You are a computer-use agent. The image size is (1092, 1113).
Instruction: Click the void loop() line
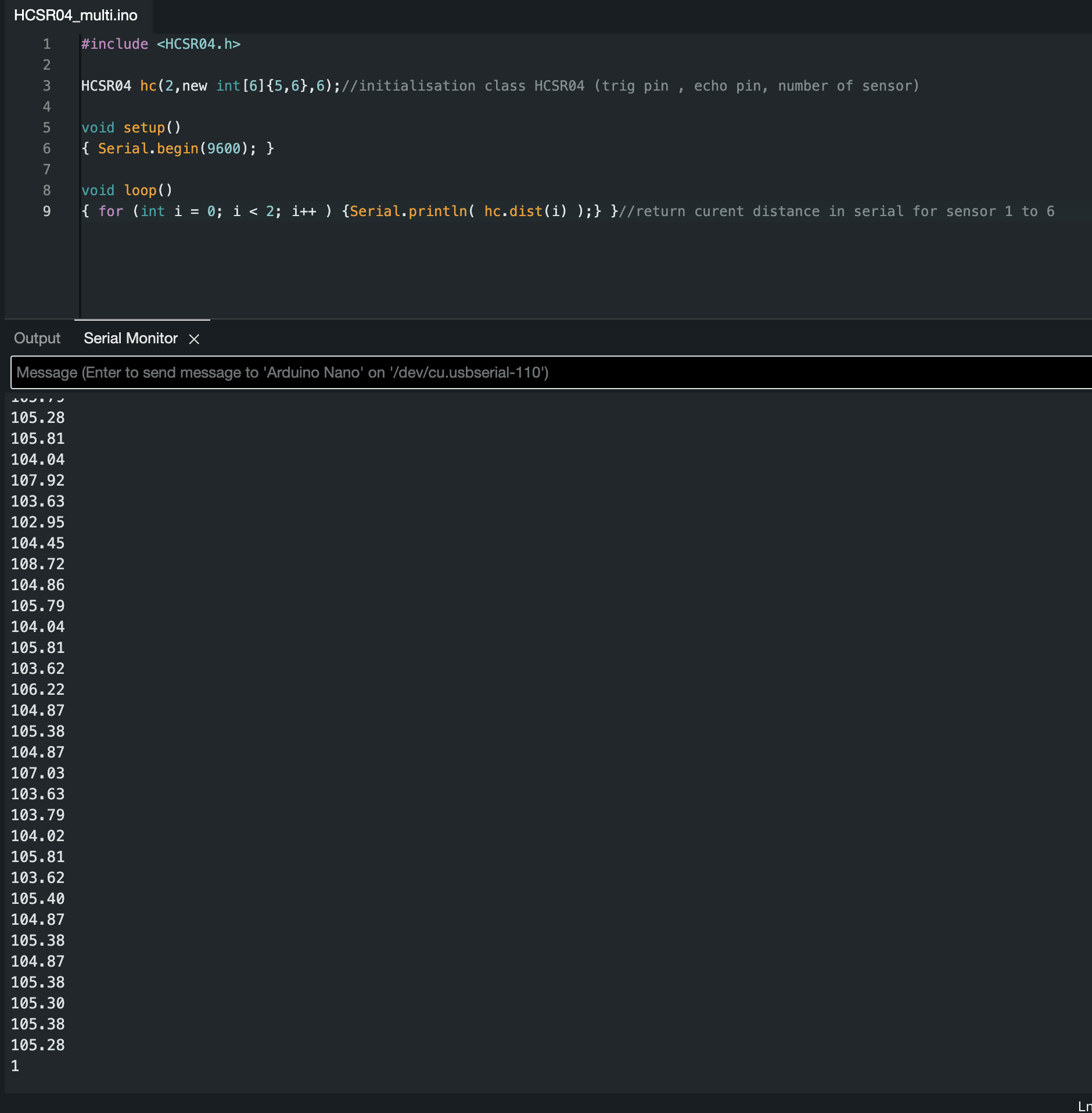(127, 191)
